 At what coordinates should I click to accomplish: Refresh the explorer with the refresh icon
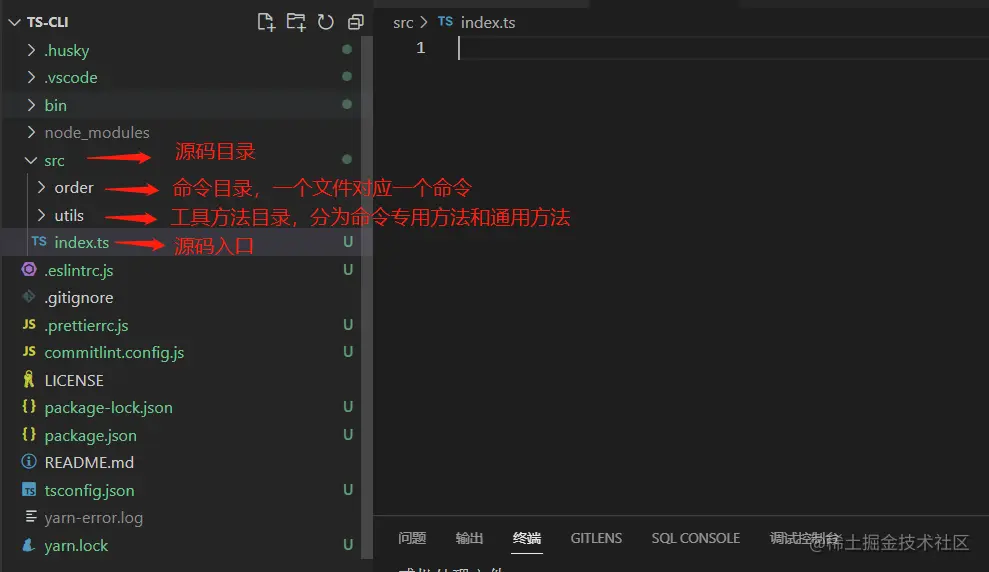coord(325,22)
